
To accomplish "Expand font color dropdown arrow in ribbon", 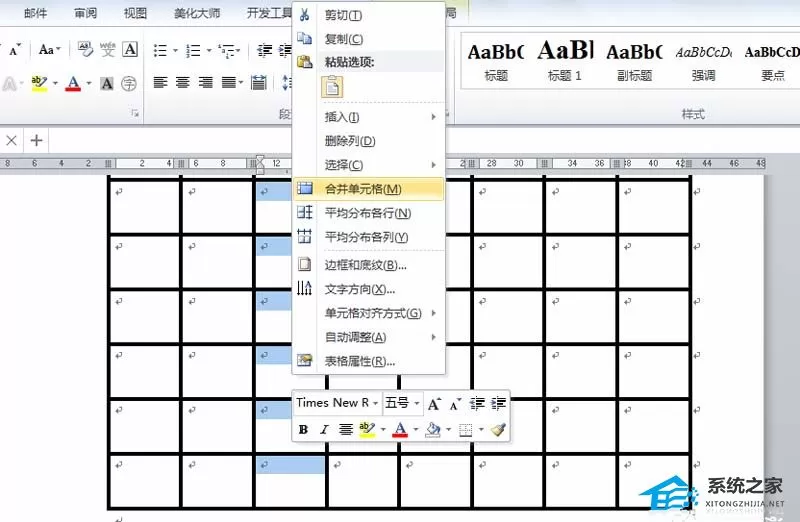I will (89, 83).
